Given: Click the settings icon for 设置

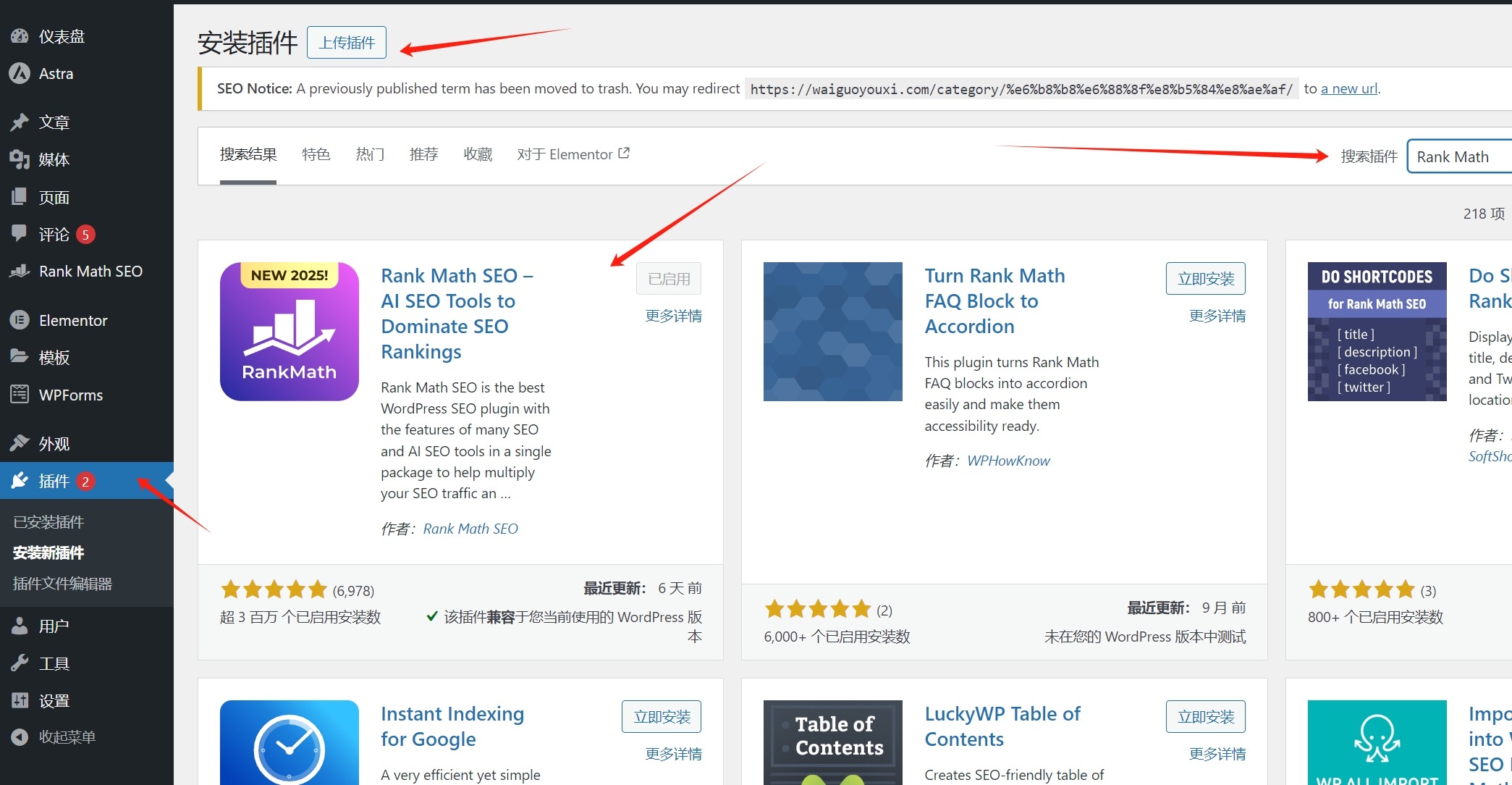Looking at the screenshot, I should pos(20,700).
